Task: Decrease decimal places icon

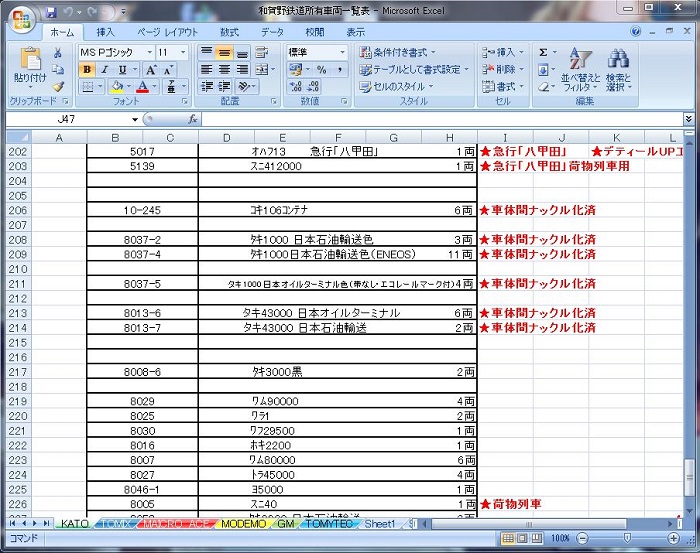Action: 313,86
